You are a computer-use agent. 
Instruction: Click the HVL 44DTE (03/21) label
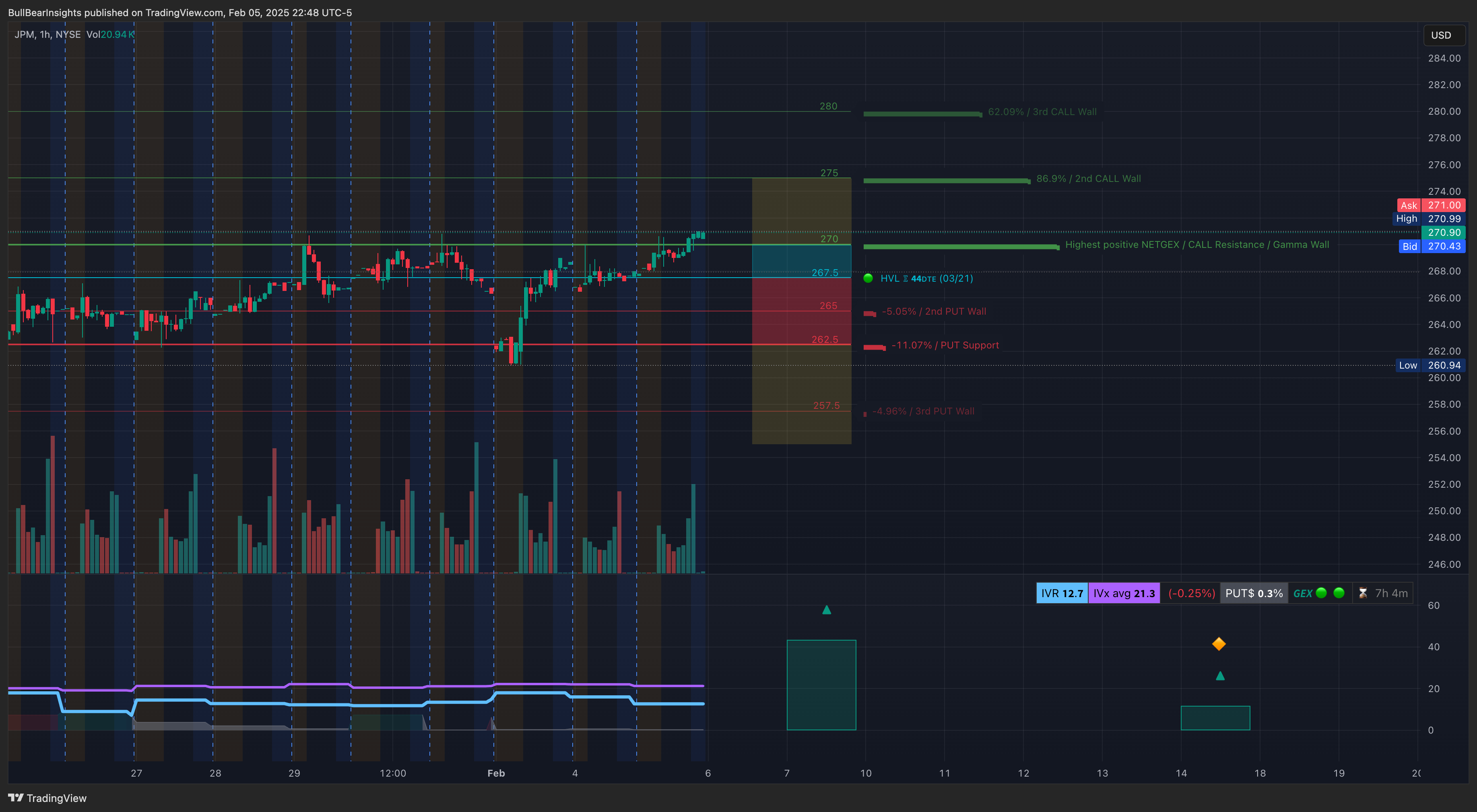926,278
